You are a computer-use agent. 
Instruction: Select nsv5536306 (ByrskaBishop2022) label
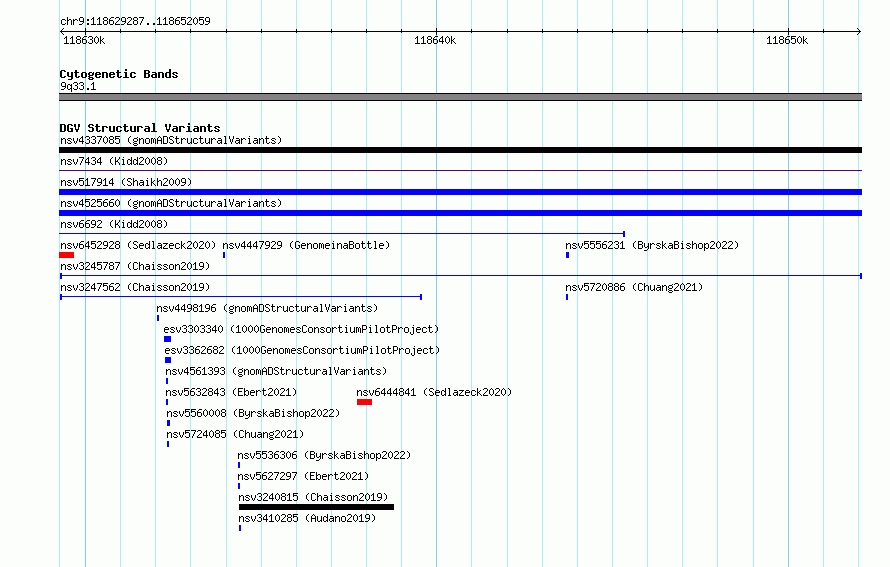pos(324,455)
